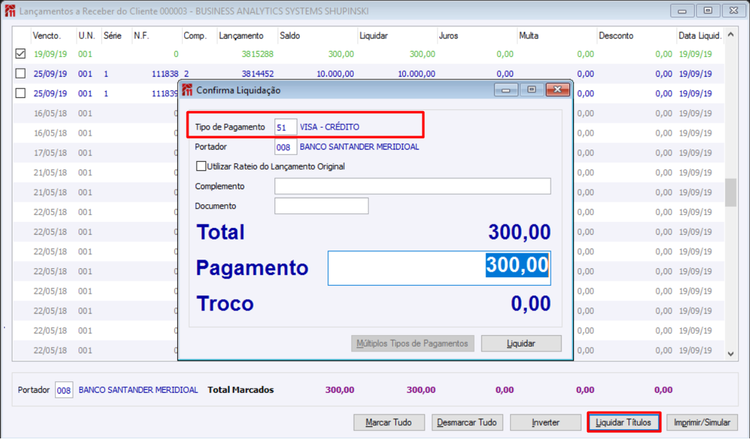Click the Documento text field
750x439 pixels.
(x=321, y=206)
